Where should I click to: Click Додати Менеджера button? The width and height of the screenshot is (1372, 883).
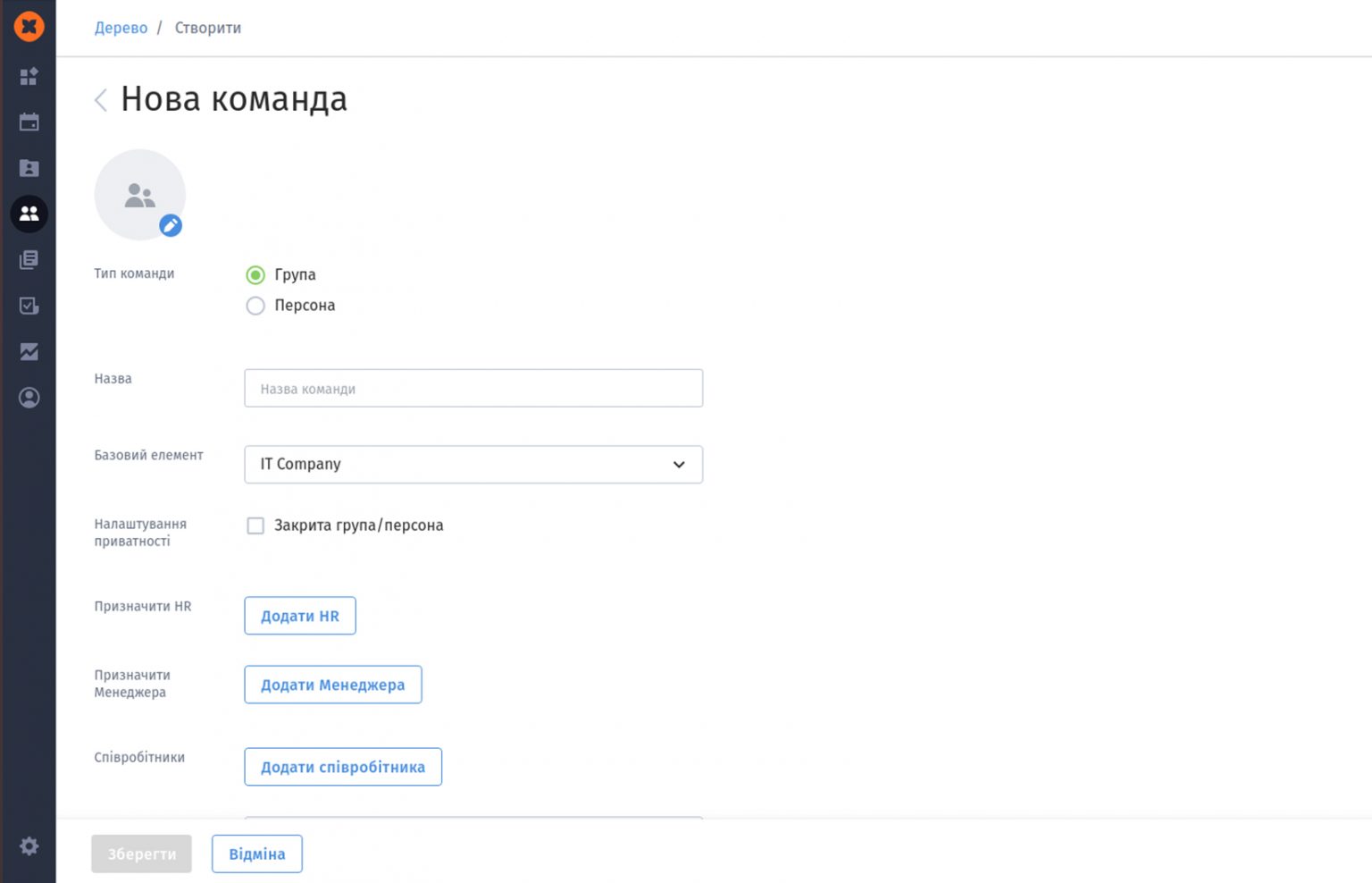(x=332, y=685)
